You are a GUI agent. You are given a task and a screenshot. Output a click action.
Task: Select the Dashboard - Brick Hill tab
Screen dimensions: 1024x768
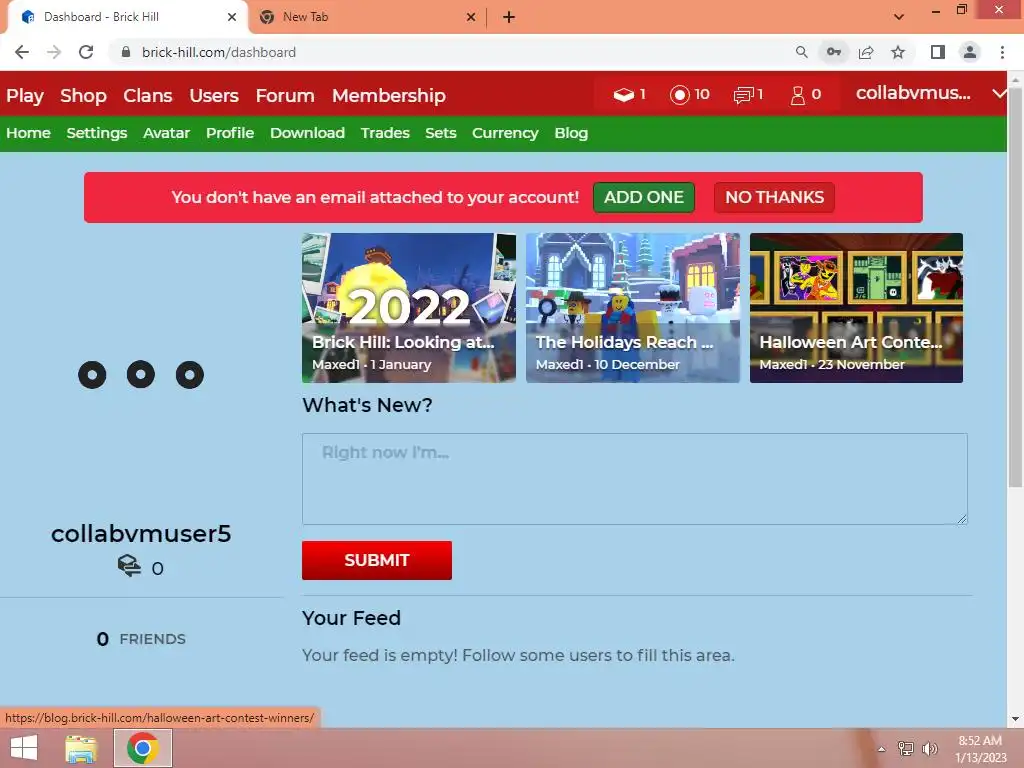128,17
